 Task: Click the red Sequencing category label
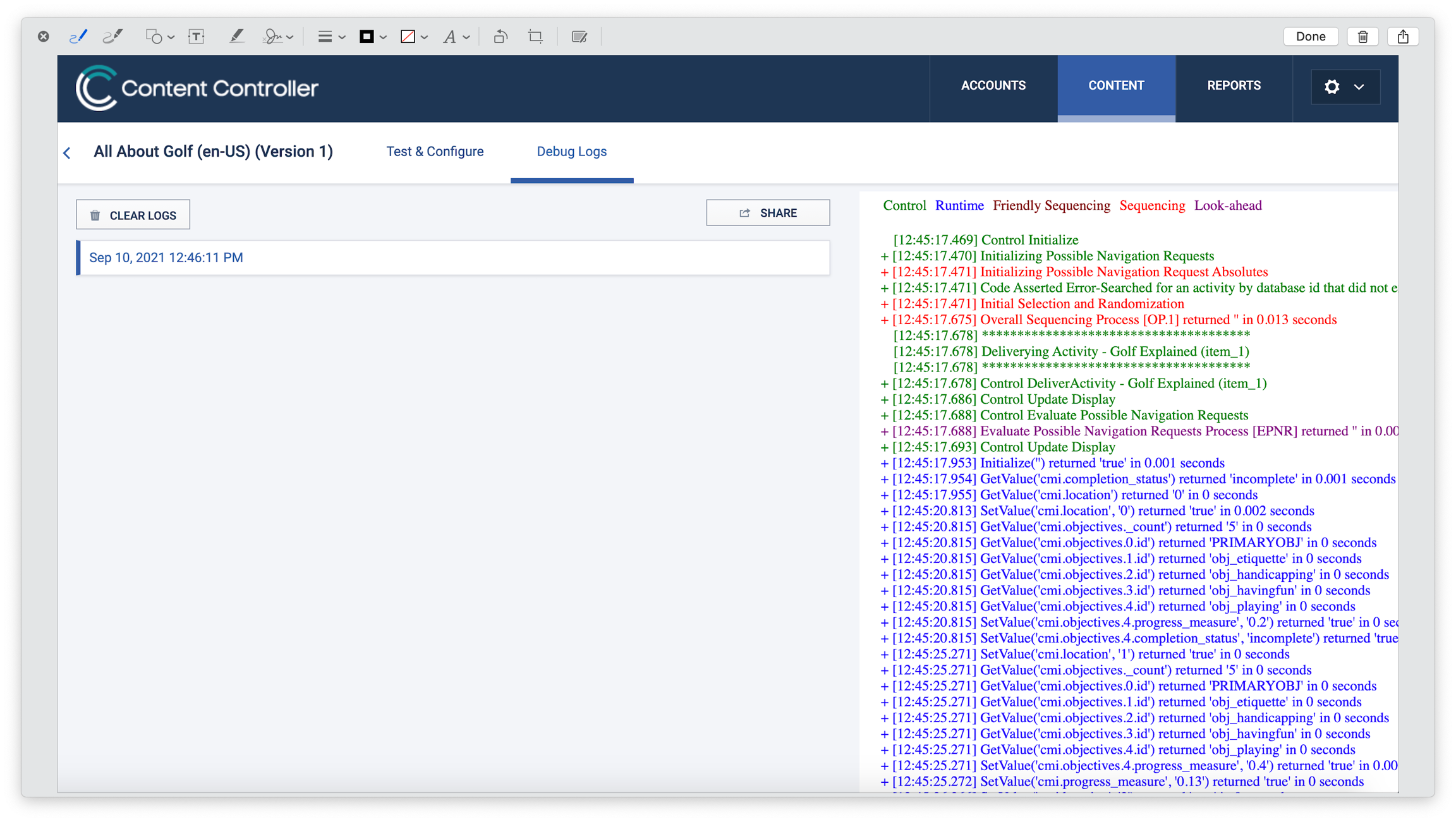1152,205
